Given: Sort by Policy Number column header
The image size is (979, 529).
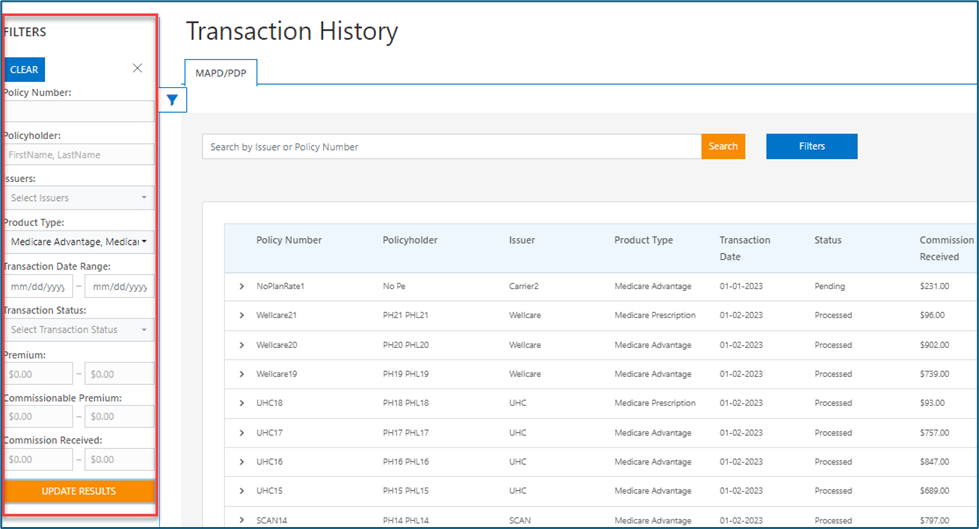Looking at the screenshot, I should click(x=289, y=240).
